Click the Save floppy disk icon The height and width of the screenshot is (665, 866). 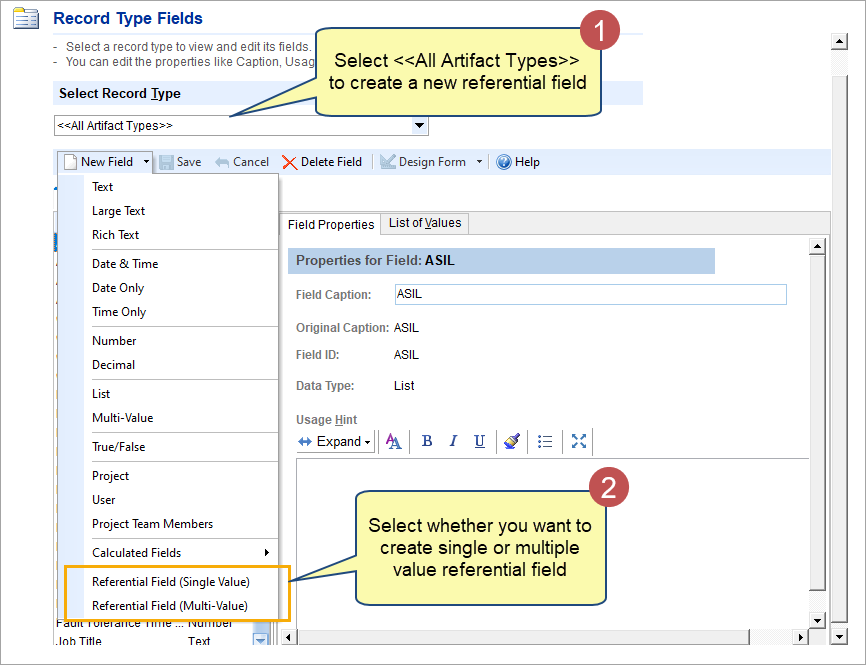166,162
